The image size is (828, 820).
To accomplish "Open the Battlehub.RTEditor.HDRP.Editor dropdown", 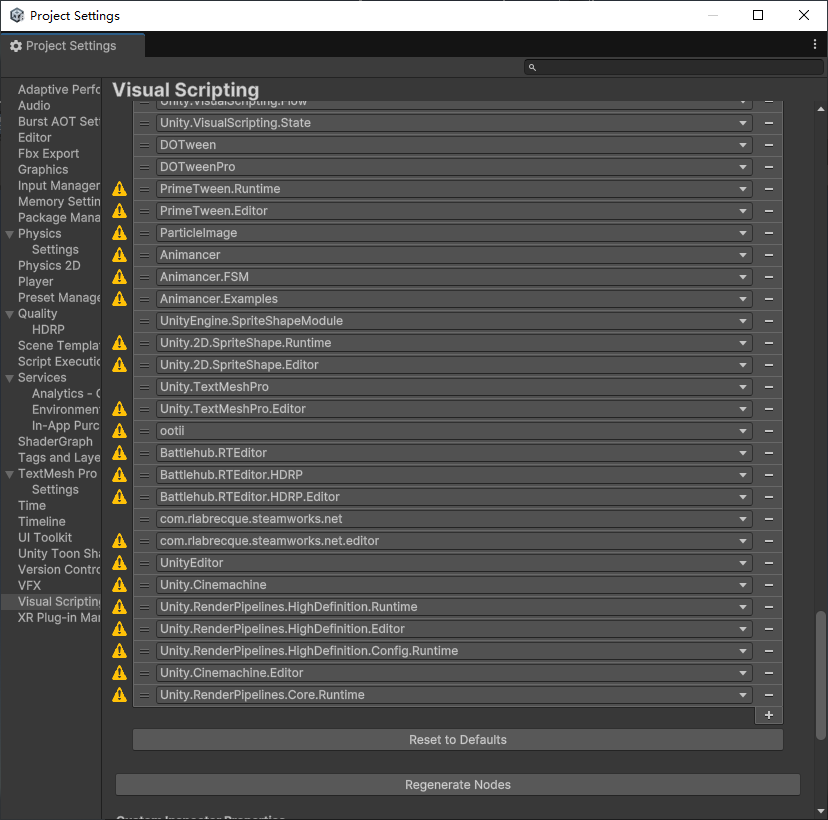I will tap(454, 497).
